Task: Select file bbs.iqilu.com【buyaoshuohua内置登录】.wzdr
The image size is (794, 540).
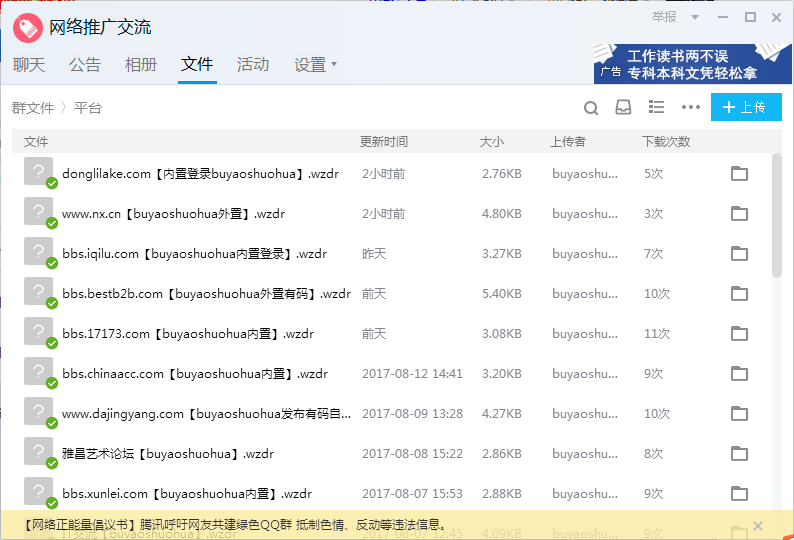Action: [194, 254]
